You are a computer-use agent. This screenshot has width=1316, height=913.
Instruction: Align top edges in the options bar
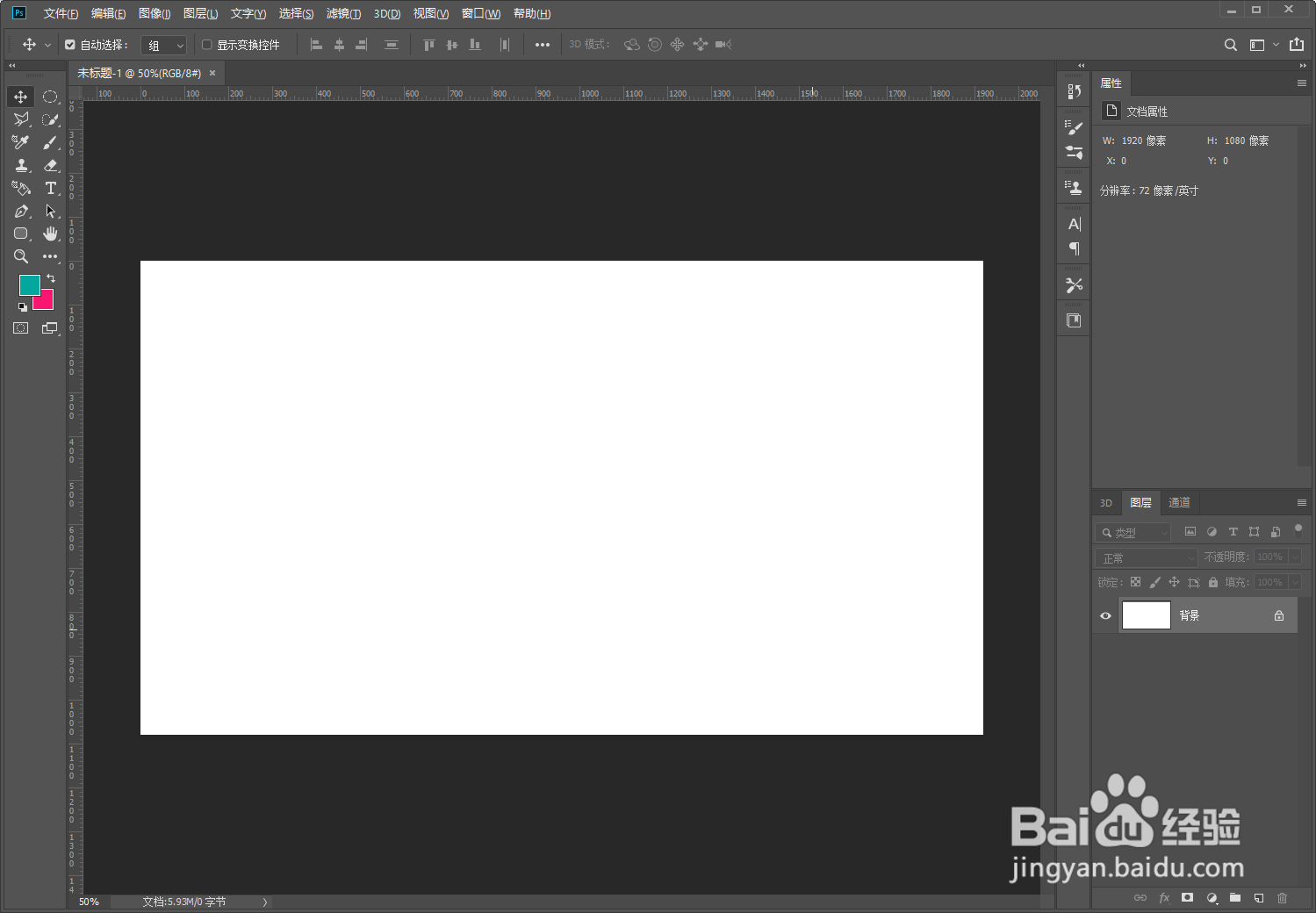pyautogui.click(x=428, y=45)
